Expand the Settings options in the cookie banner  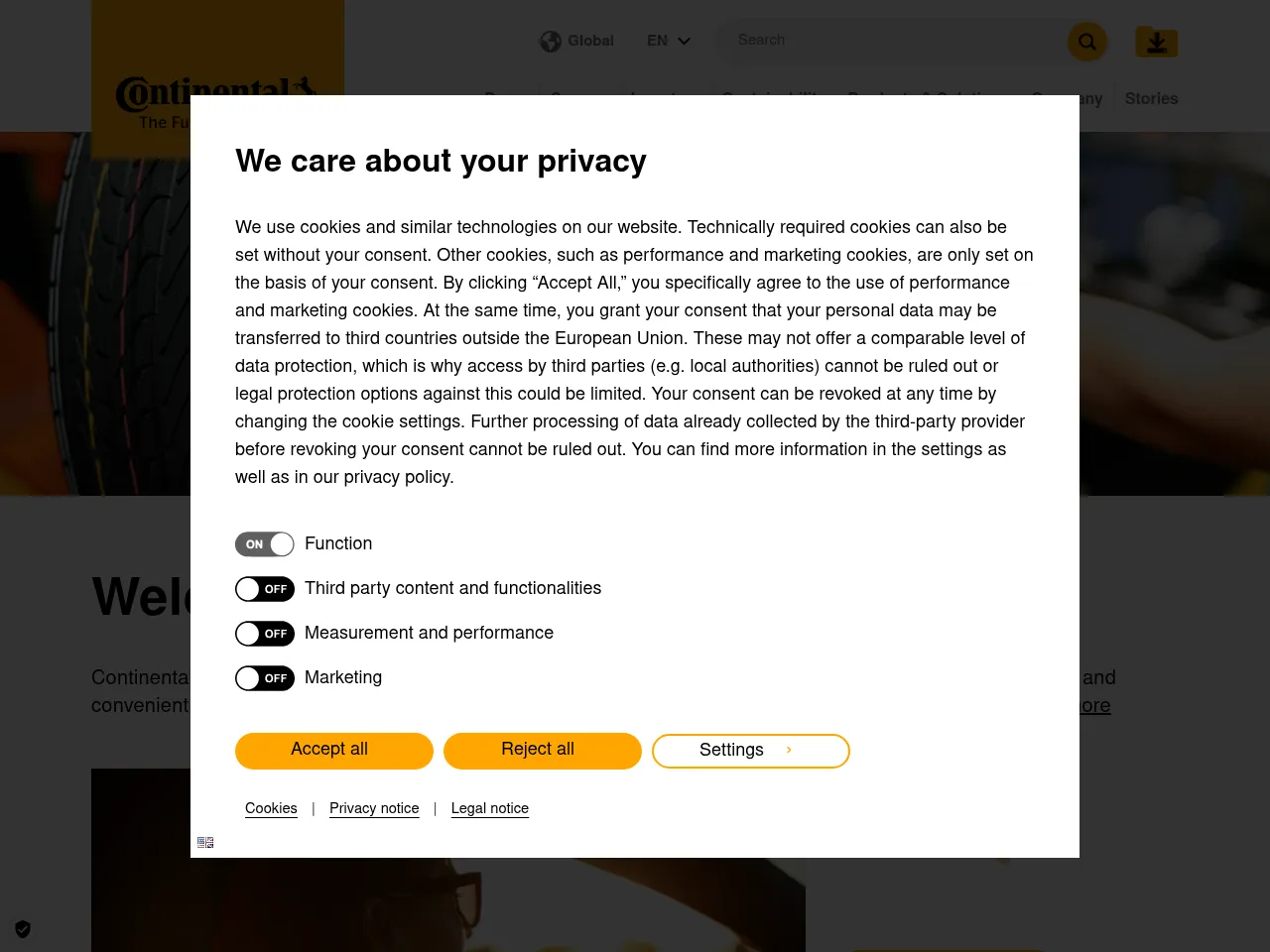click(750, 751)
